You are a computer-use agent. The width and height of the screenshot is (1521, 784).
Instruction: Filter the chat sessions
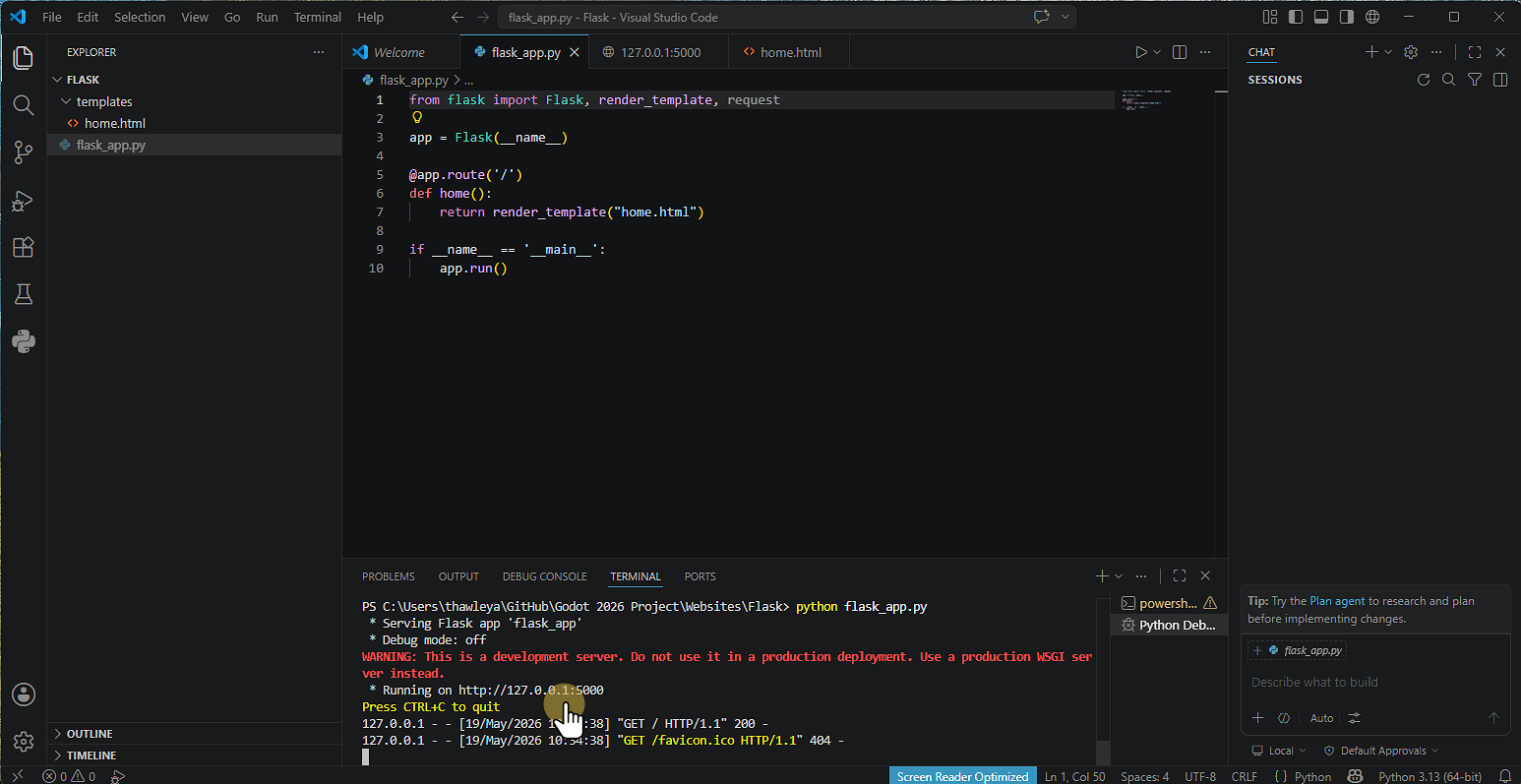pyautogui.click(x=1475, y=80)
